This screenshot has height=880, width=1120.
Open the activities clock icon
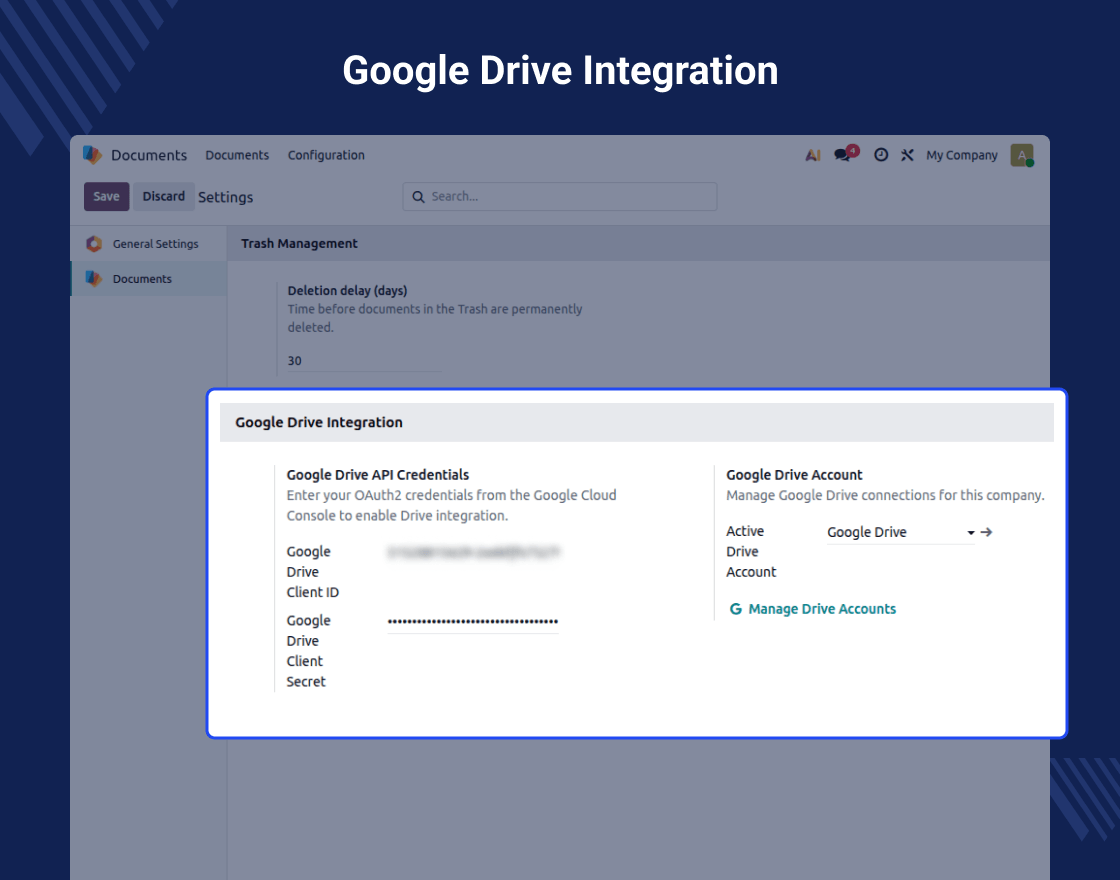[881, 155]
